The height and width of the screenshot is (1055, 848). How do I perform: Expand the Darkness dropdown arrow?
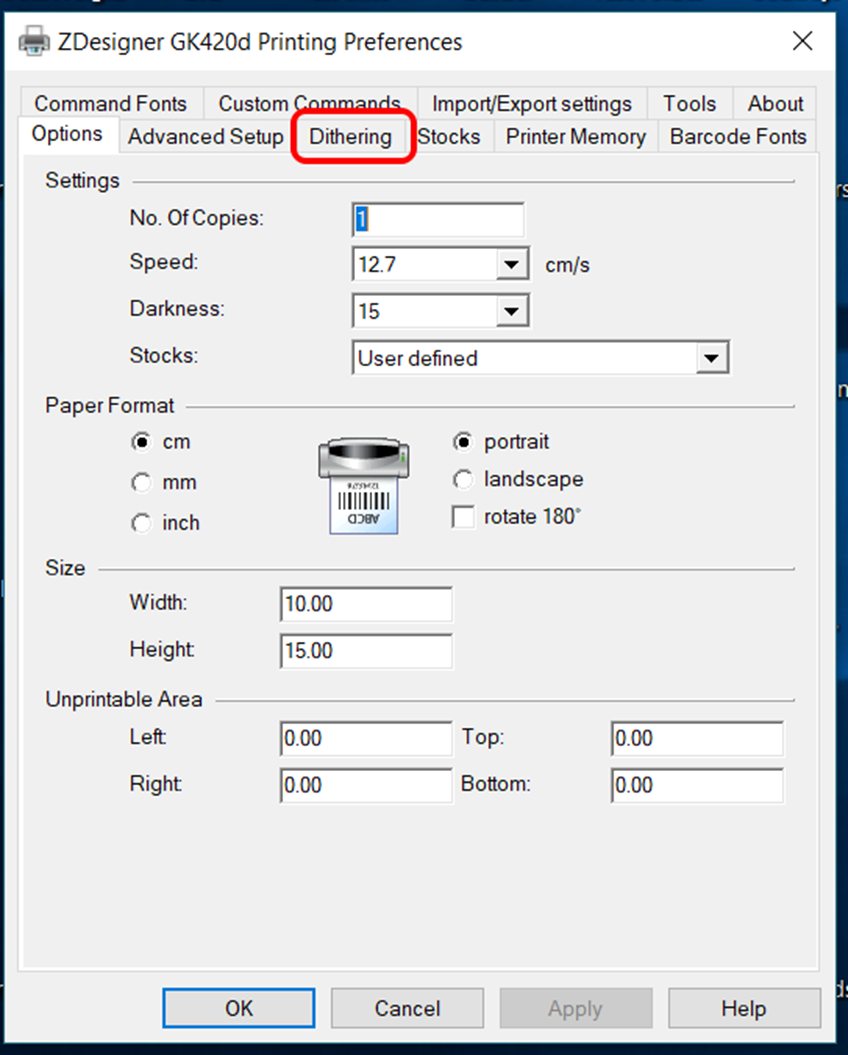(x=511, y=311)
